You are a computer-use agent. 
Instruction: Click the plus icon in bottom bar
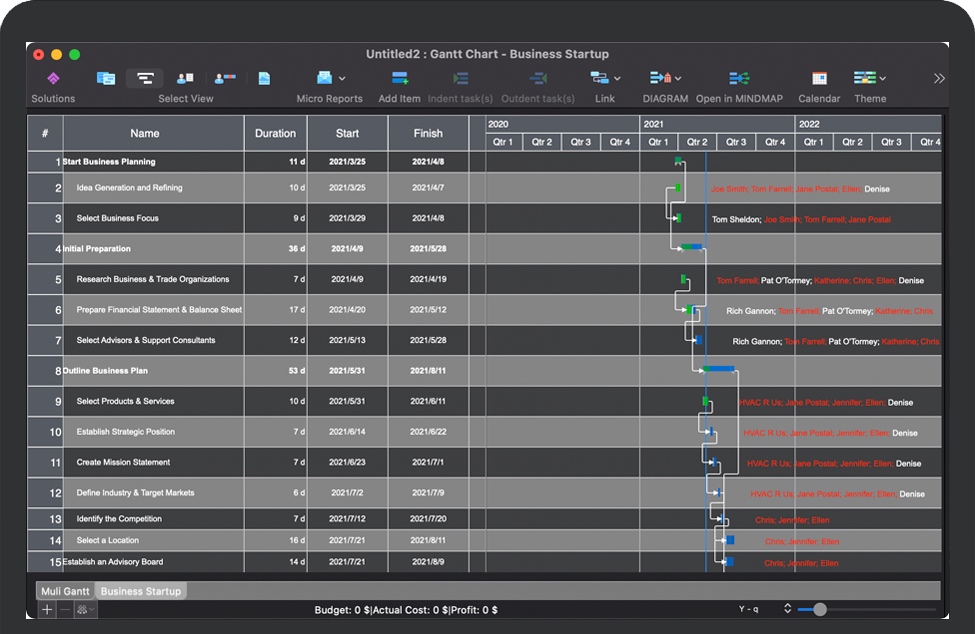tap(47, 609)
